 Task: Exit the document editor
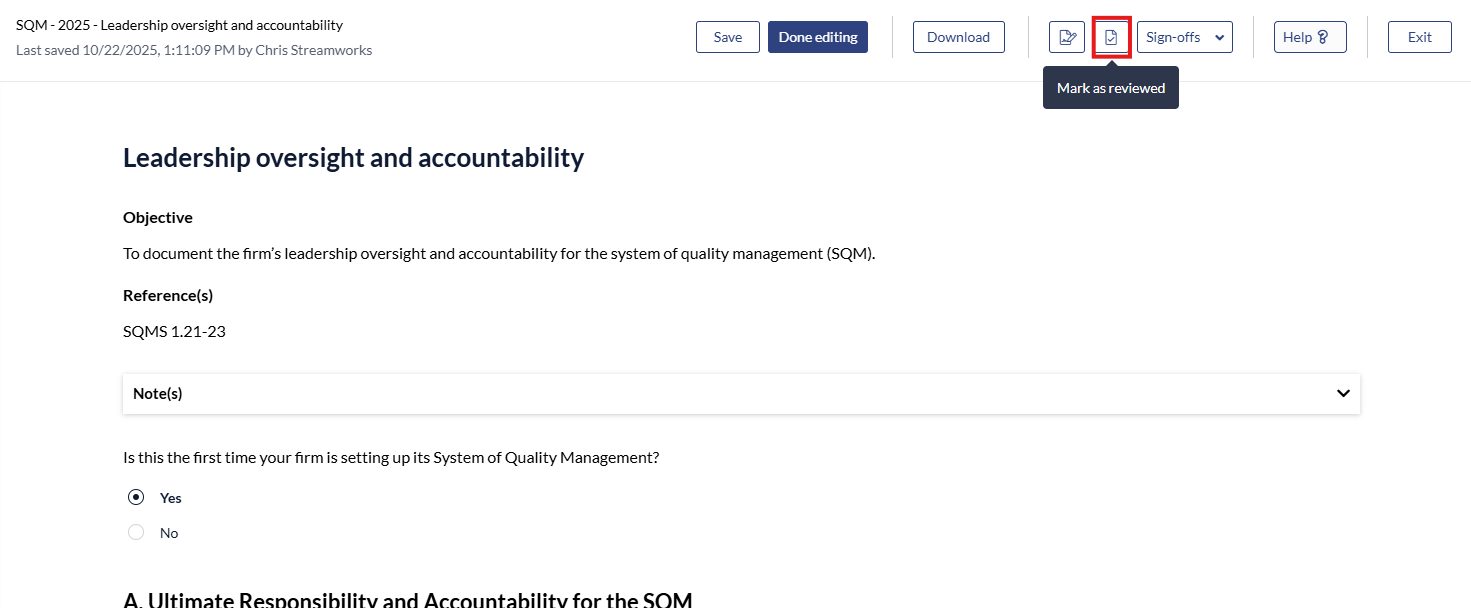click(1419, 37)
